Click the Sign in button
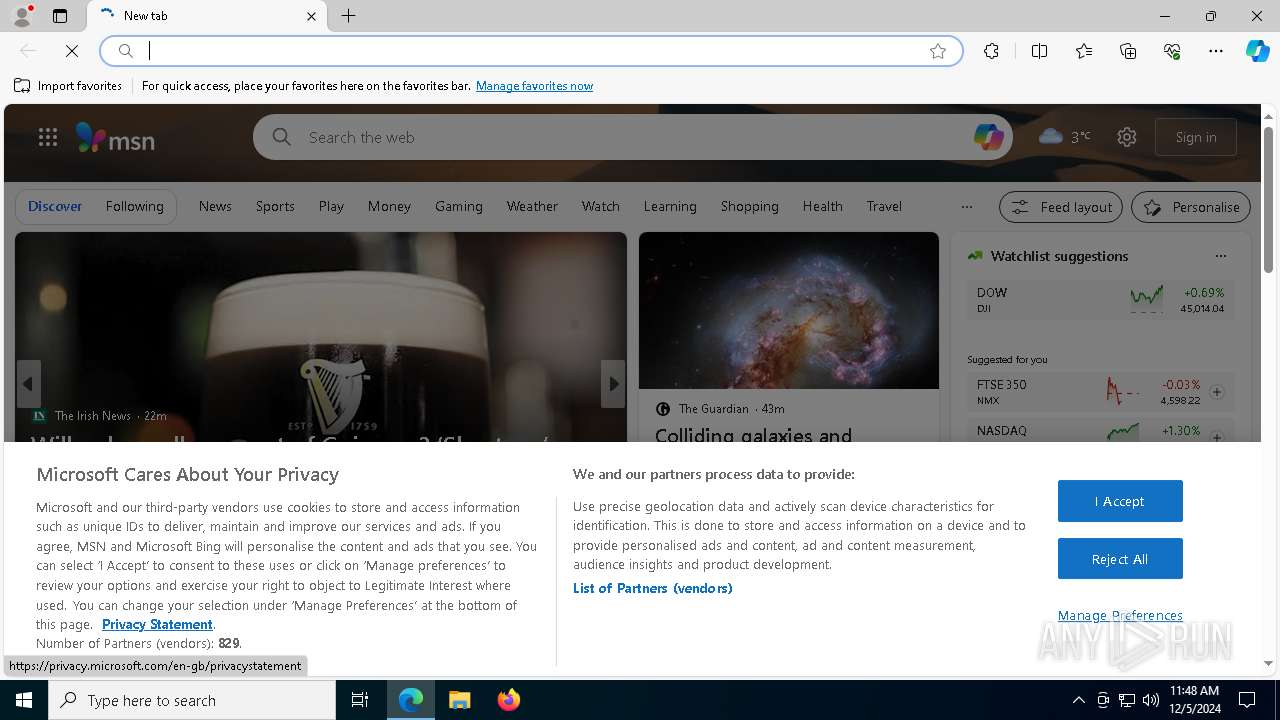Image resolution: width=1280 pixels, height=720 pixels. click(1196, 137)
